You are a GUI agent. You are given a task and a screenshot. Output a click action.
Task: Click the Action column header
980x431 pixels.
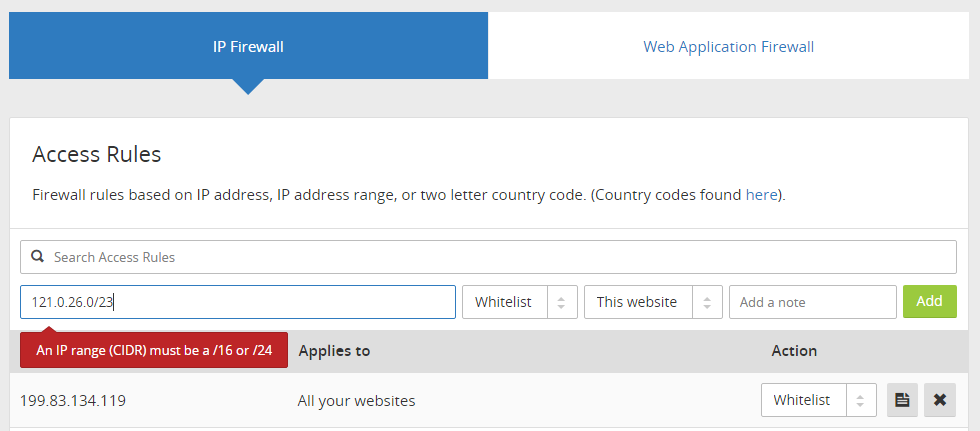(x=794, y=351)
